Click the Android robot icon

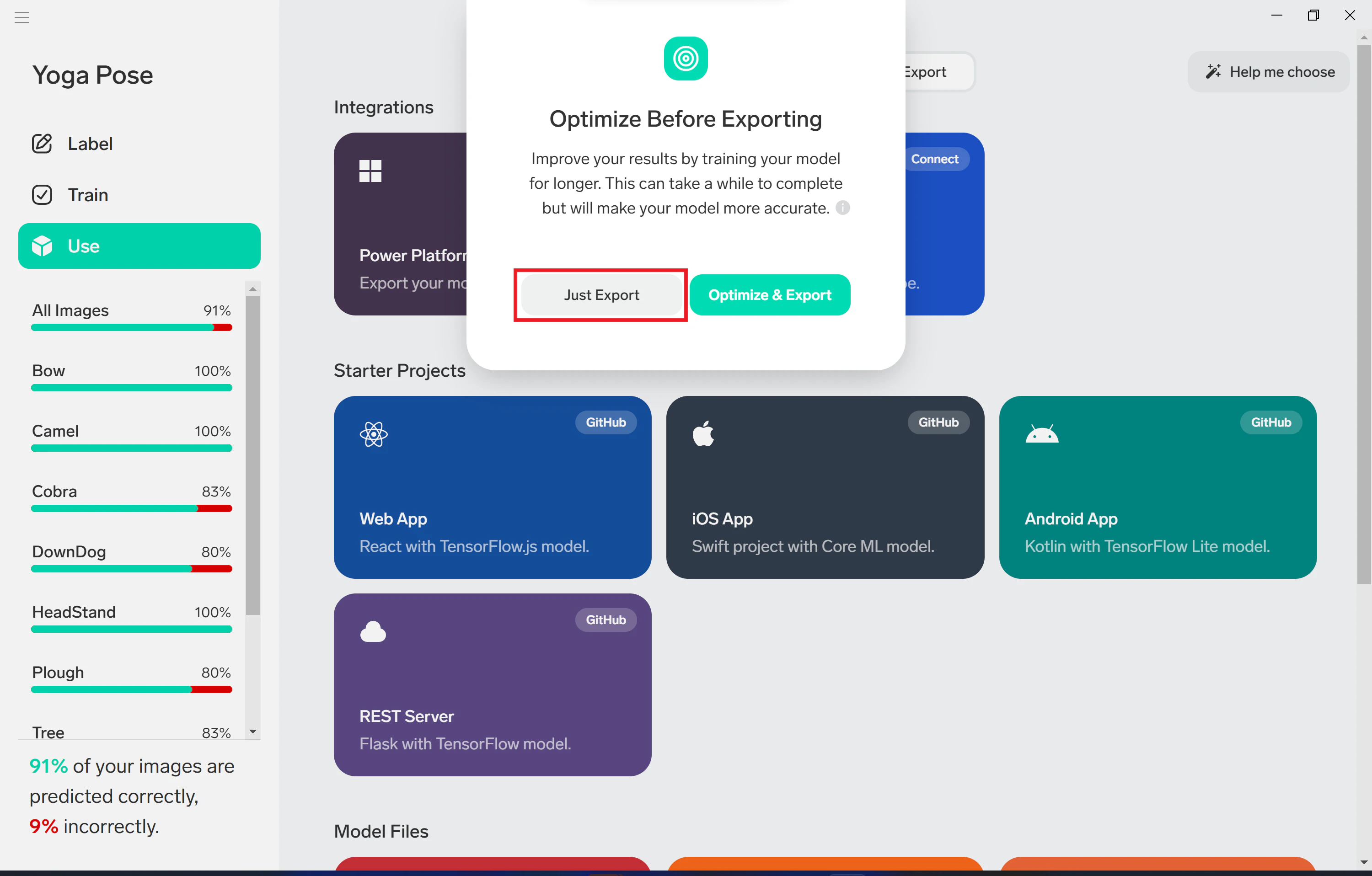tap(1041, 434)
